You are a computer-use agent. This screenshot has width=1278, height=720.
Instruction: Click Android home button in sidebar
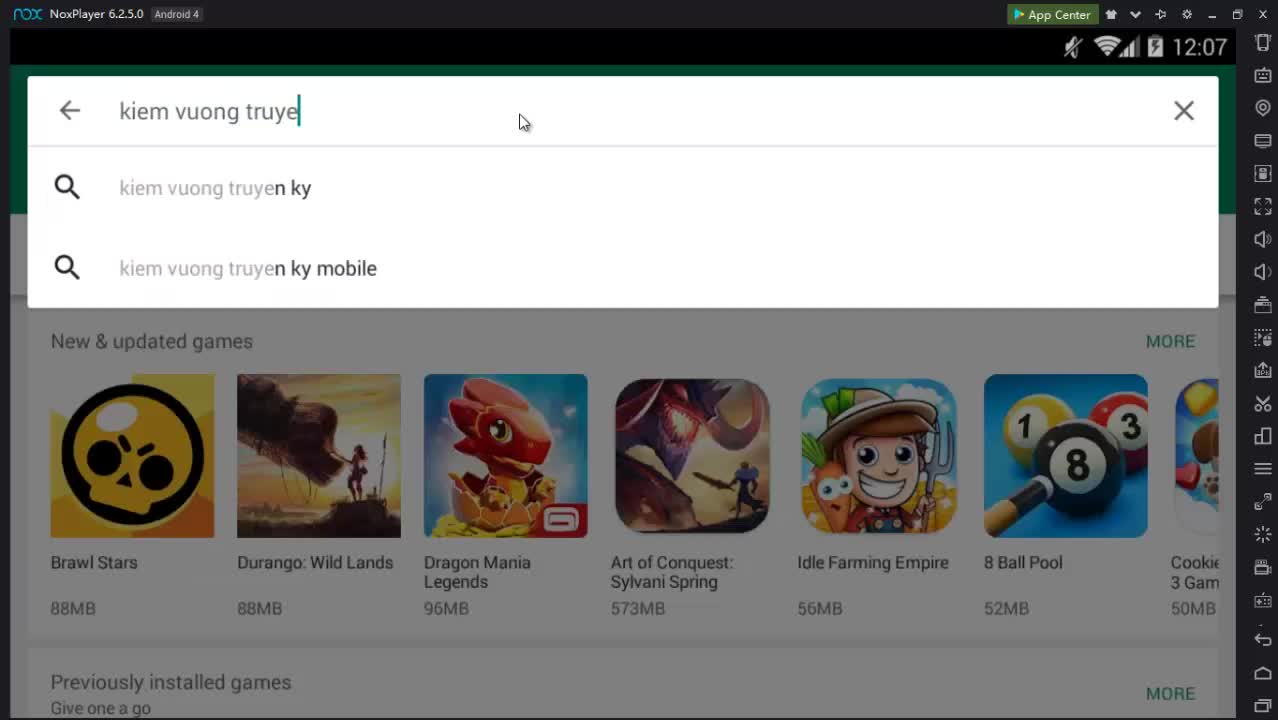point(1263,673)
